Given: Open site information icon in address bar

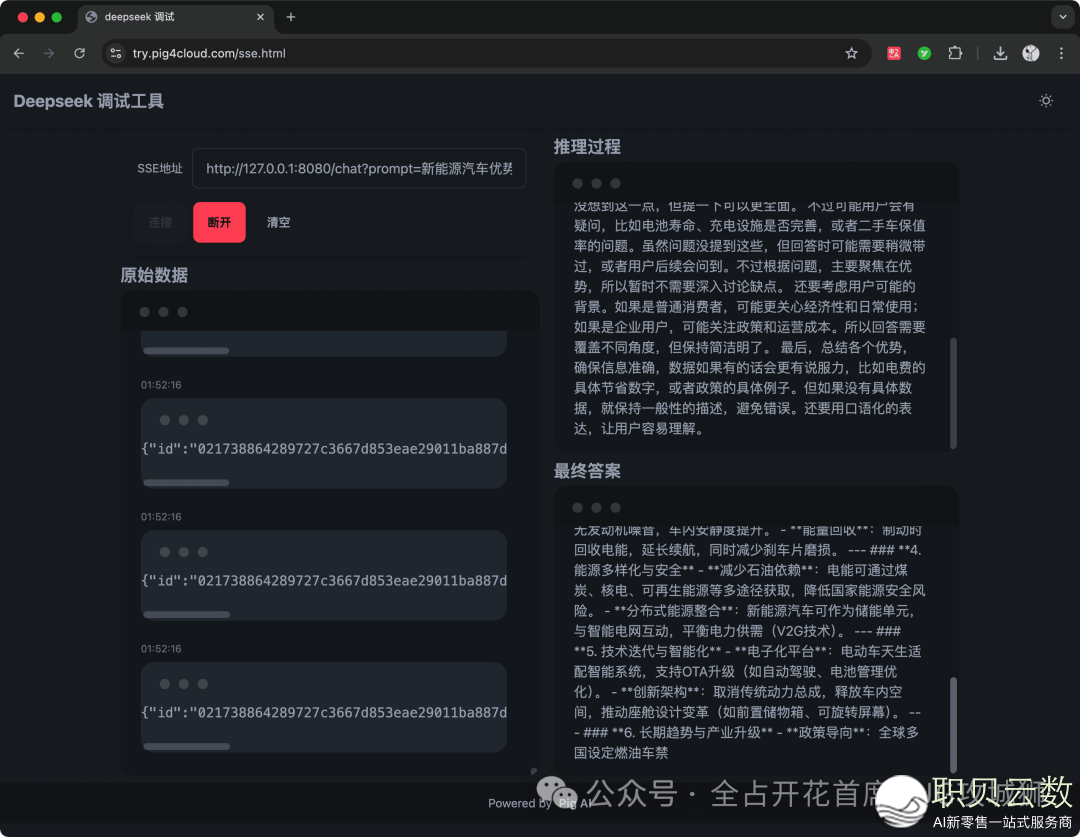Looking at the screenshot, I should [x=116, y=53].
